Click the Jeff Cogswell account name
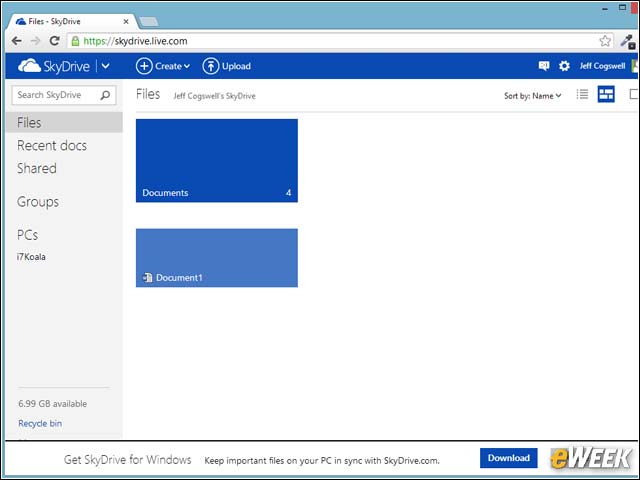 pos(602,66)
